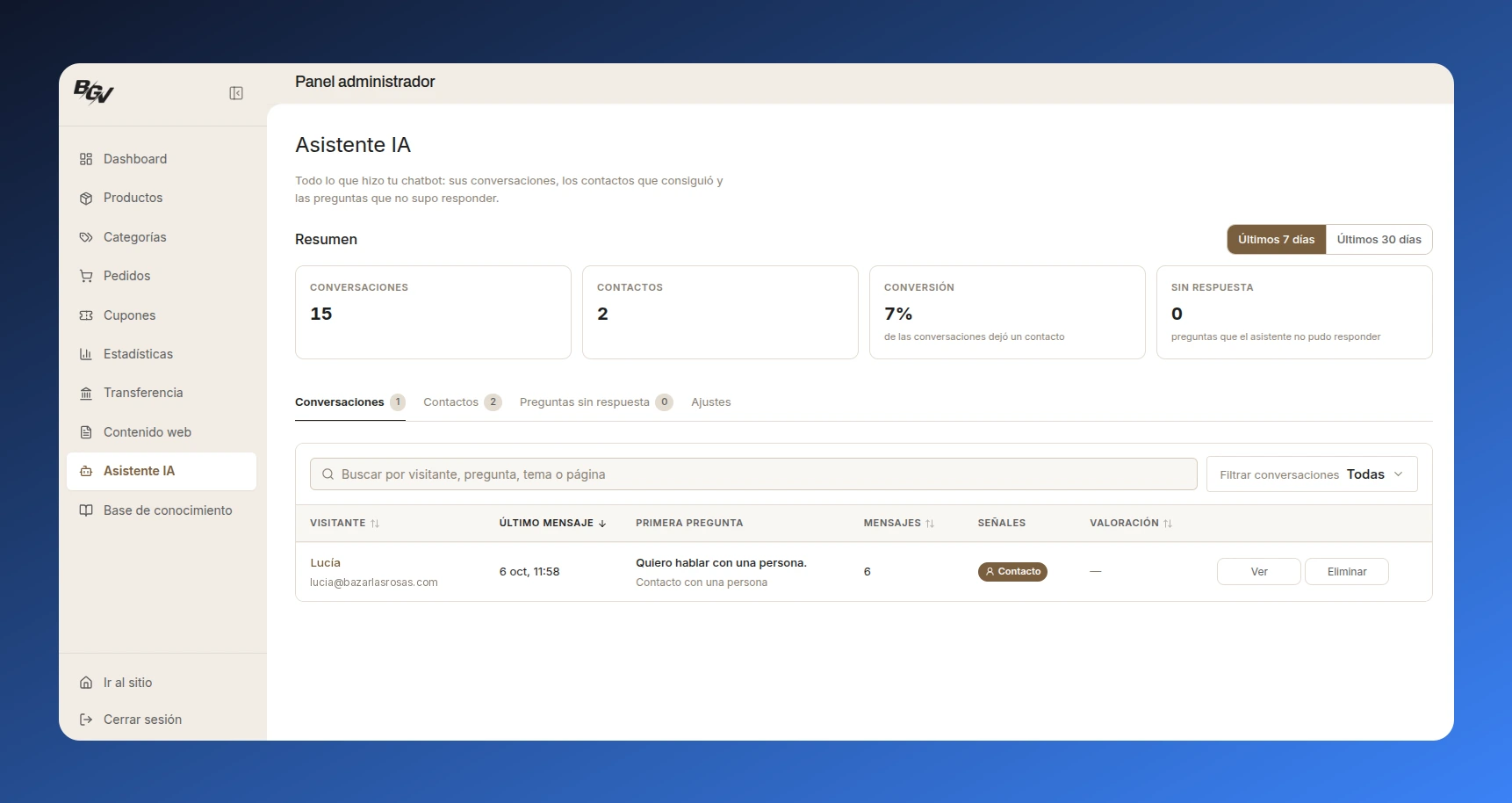Click the Asistente IA robot icon
This screenshot has width=1512, height=803.
click(x=86, y=471)
